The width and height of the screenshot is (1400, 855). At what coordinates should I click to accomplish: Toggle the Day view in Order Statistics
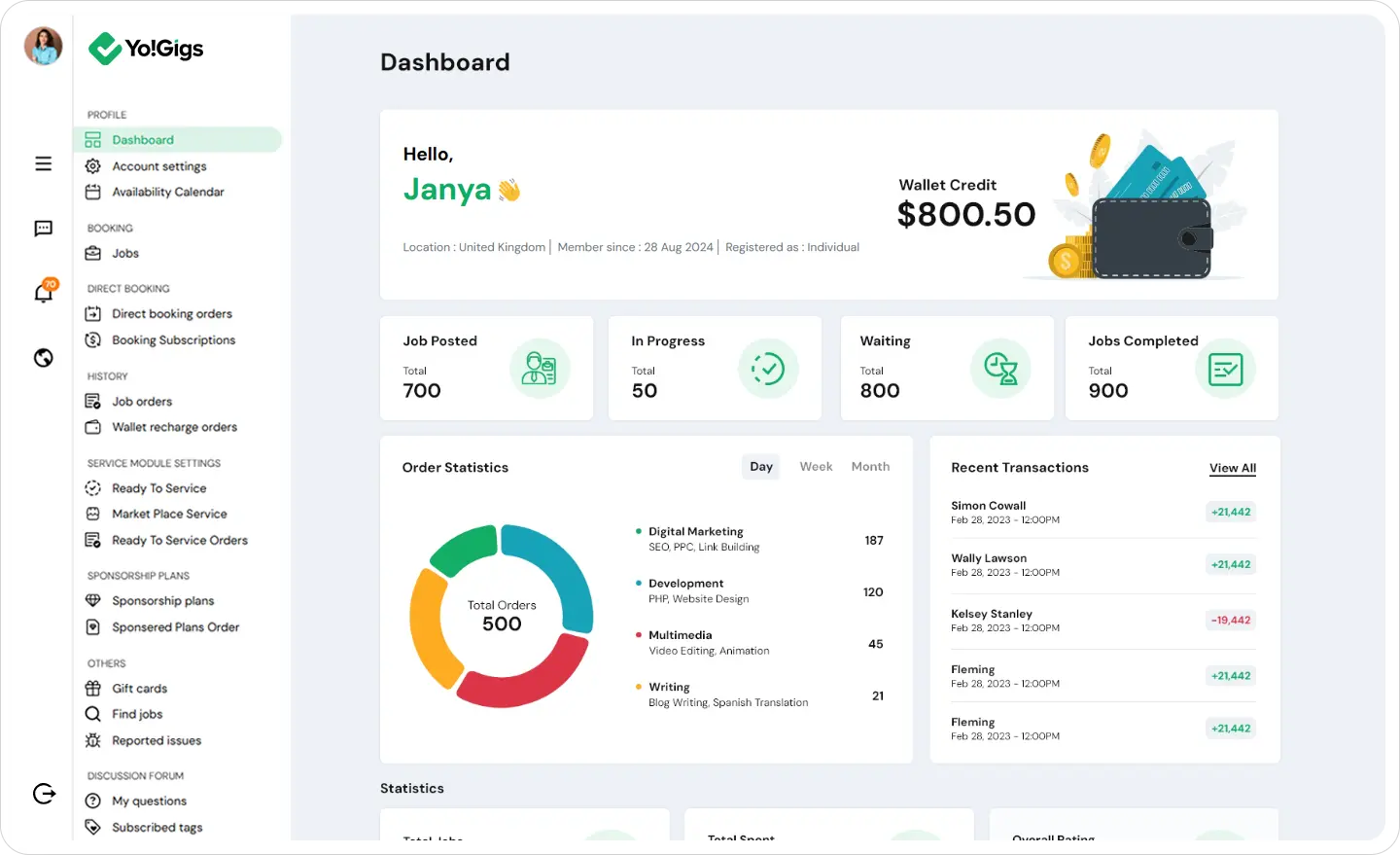pyautogui.click(x=760, y=466)
